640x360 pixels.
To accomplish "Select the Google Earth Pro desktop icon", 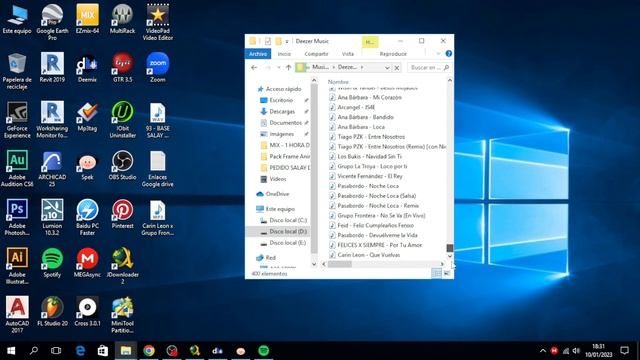I will coord(52,22).
